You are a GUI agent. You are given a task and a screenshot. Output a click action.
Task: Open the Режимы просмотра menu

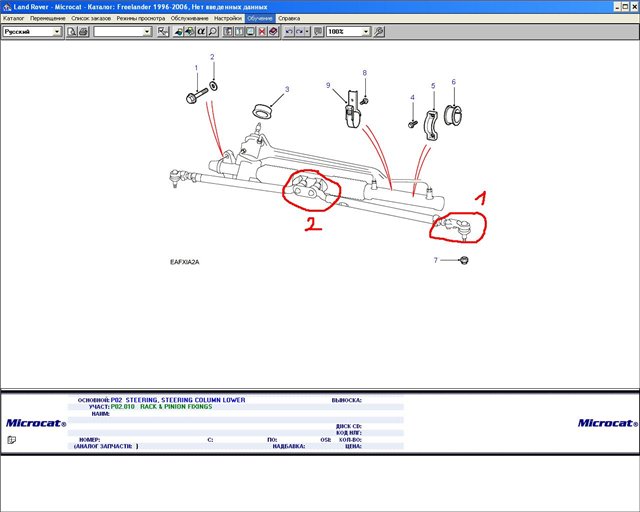[141, 18]
